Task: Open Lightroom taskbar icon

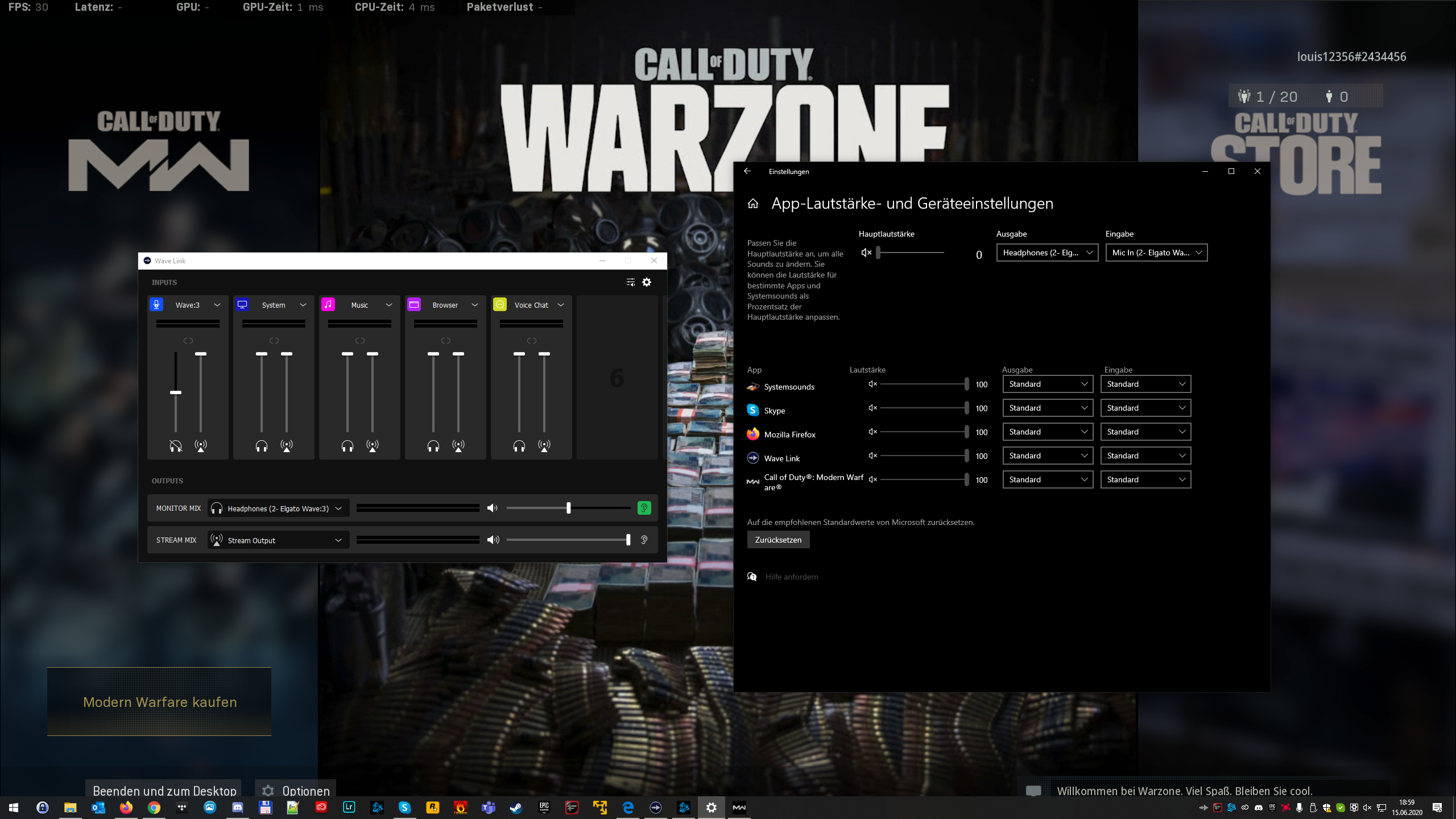Action: click(349, 808)
